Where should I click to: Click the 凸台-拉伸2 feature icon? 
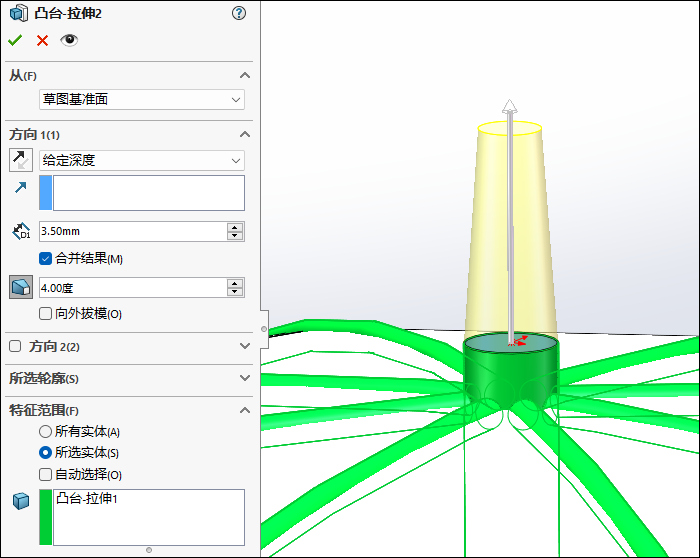[19, 13]
